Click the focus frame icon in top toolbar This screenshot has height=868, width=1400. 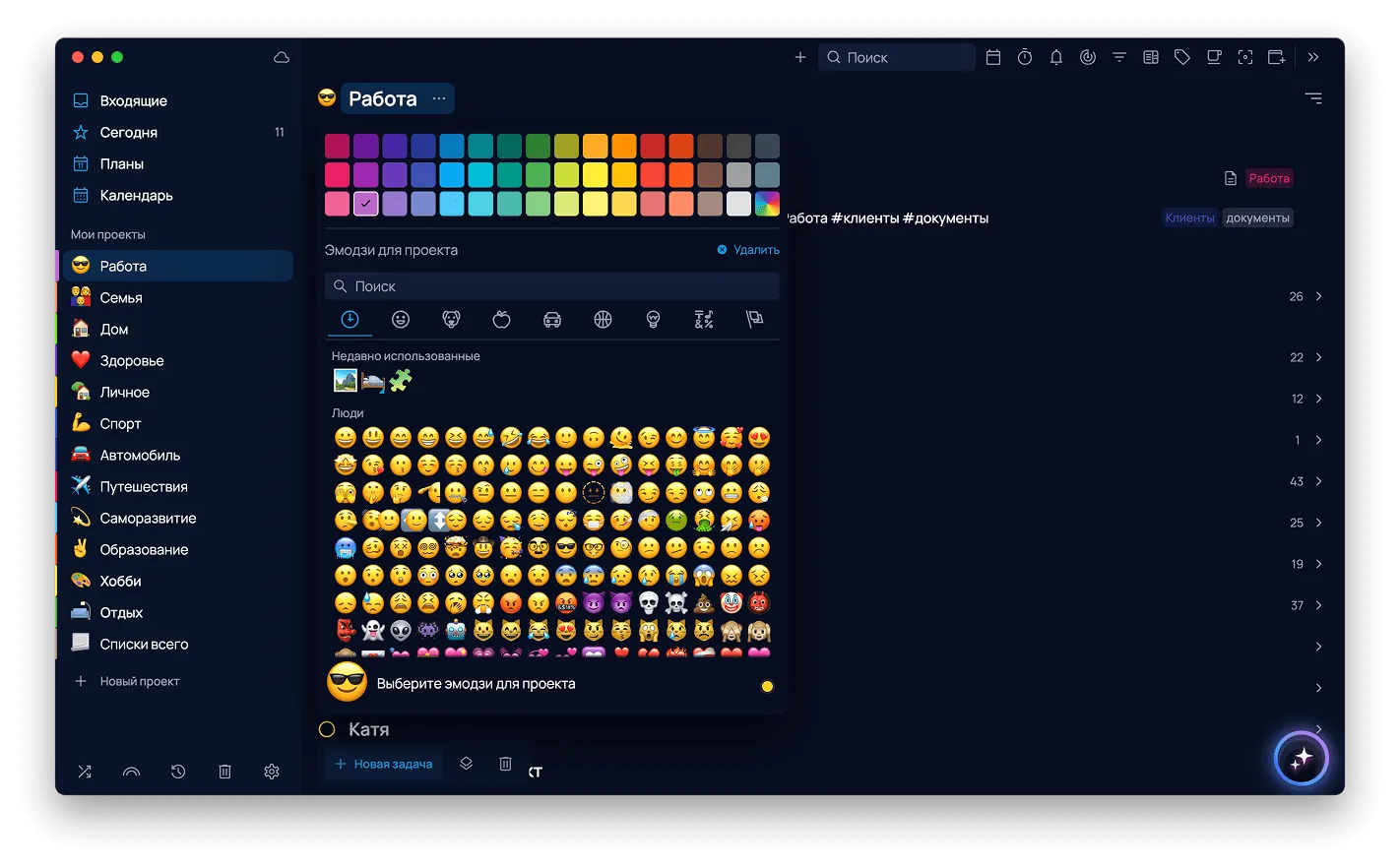[x=1245, y=57]
